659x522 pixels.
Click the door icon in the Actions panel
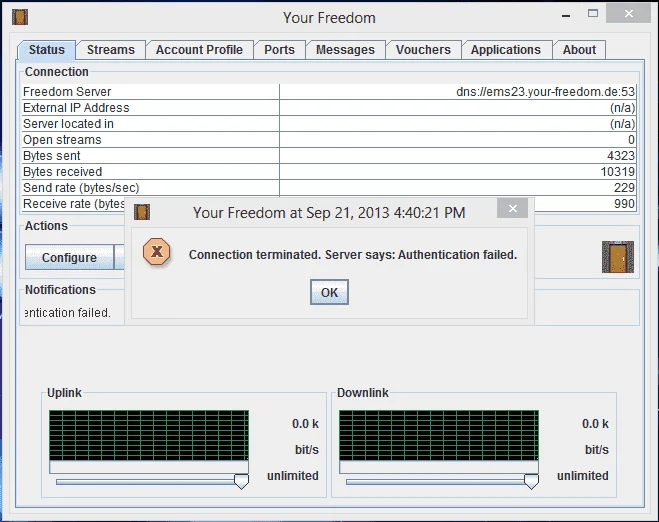click(617, 257)
